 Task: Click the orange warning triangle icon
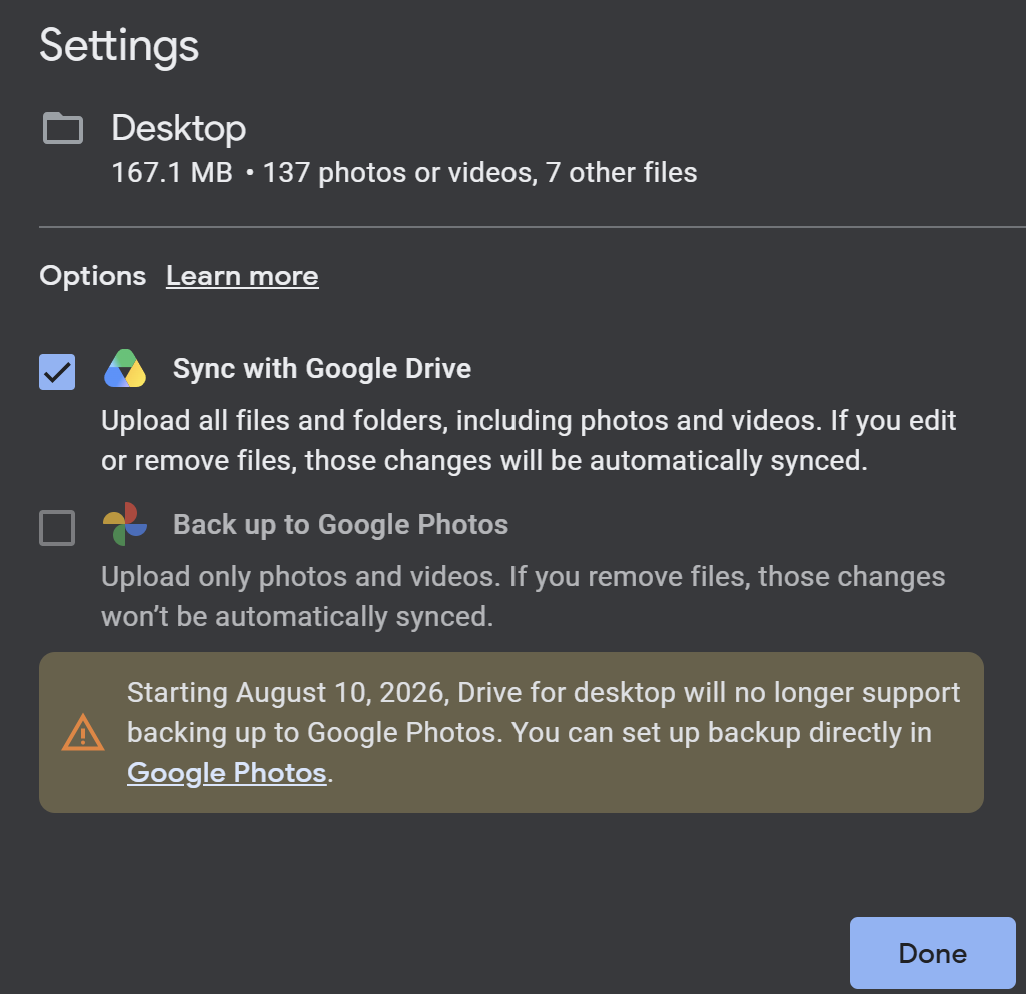coord(82,733)
